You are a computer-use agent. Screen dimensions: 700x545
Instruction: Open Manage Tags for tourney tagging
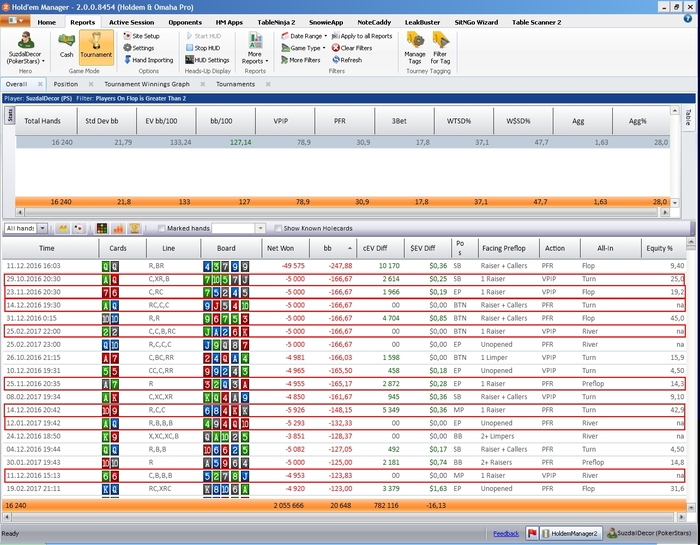pyautogui.click(x=415, y=48)
